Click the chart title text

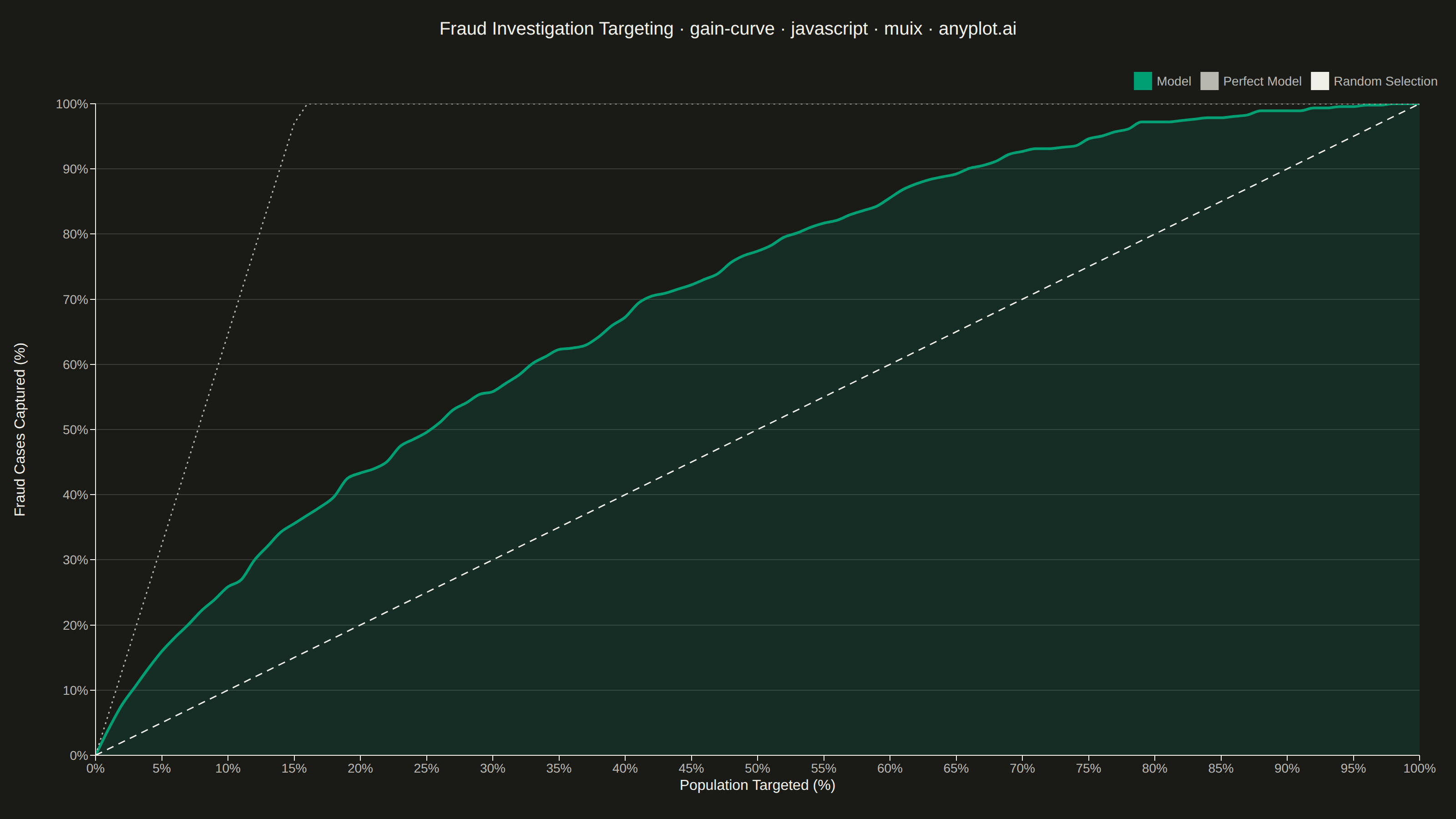click(728, 29)
